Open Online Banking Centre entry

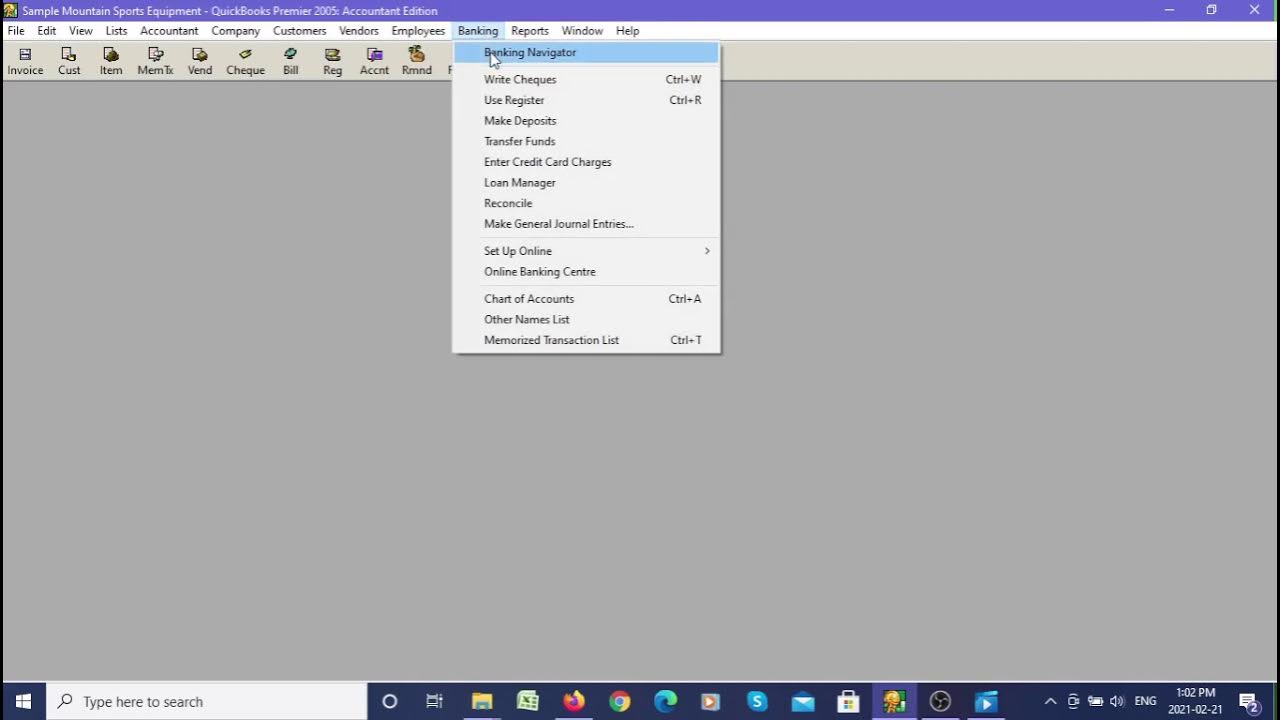pos(586,272)
